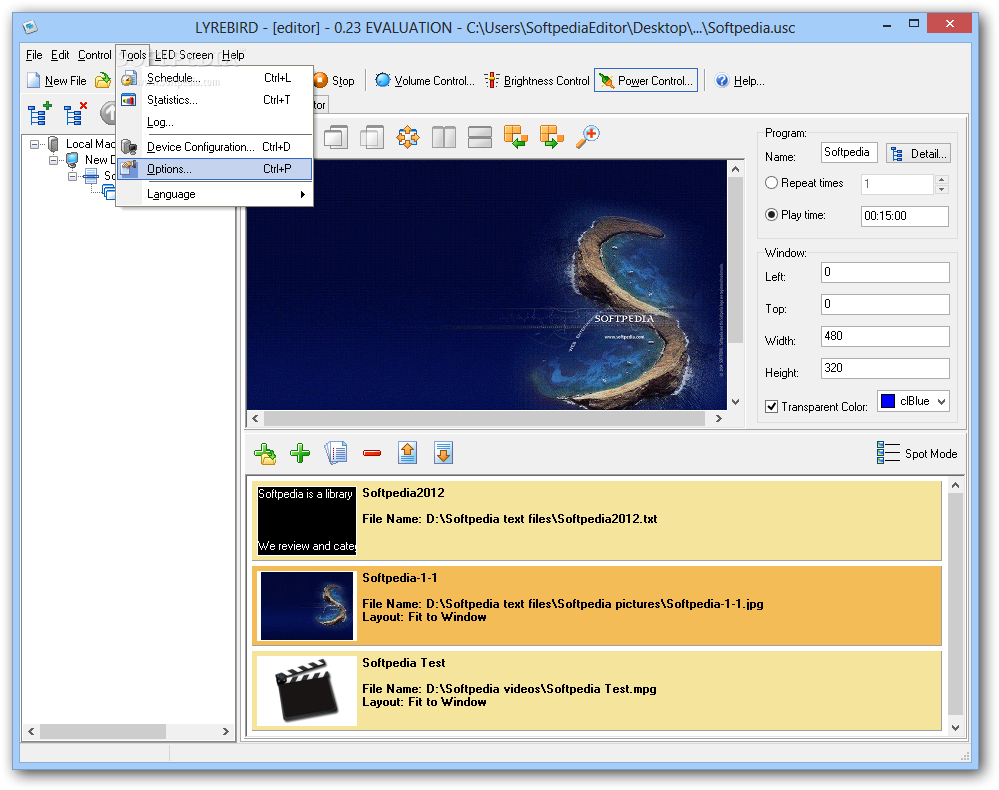Viewport: 999px width, 790px height.
Task: Click the delete tree node icon
Action: (75, 113)
